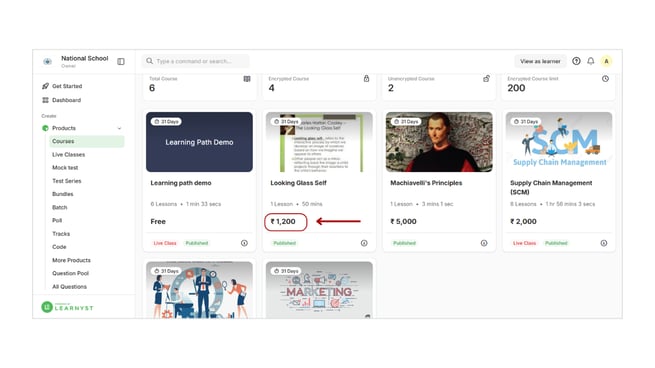
Task: Click the Free price label
Action: [158, 221]
